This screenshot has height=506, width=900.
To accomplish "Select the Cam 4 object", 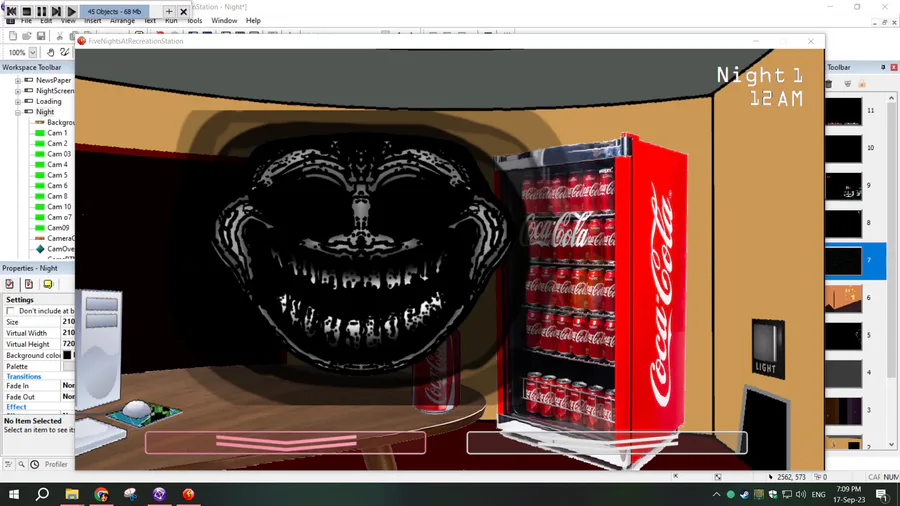I will pyautogui.click(x=57, y=165).
